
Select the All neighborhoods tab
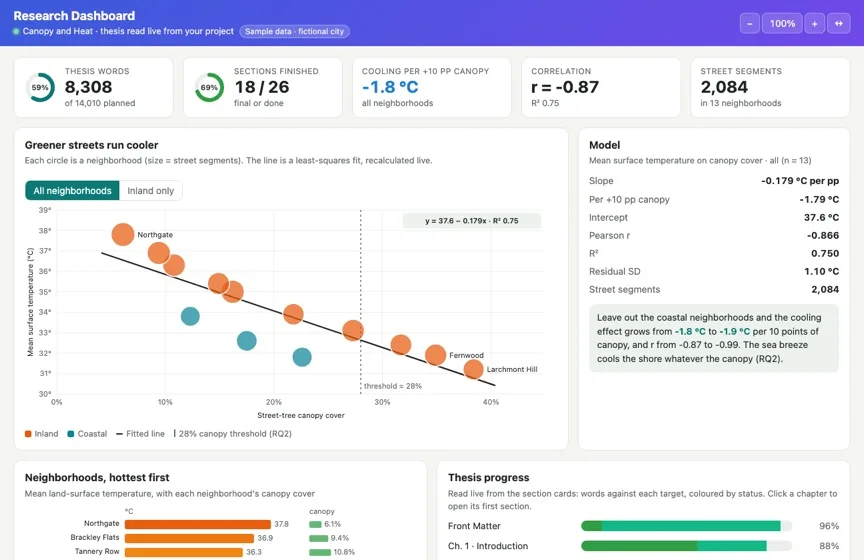click(x=72, y=191)
